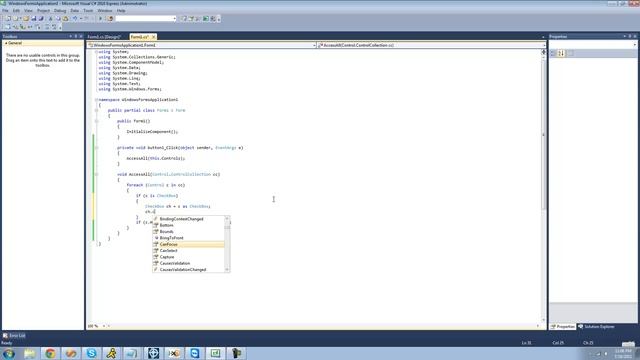Click the Start Debugging play icon

pos(100,18)
